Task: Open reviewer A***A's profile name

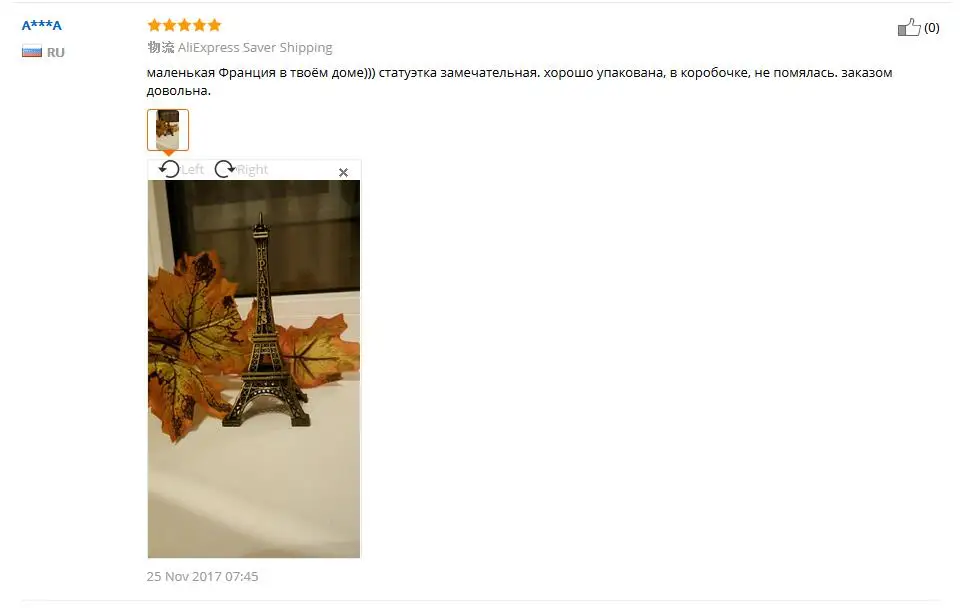Action: pyautogui.click(x=42, y=25)
